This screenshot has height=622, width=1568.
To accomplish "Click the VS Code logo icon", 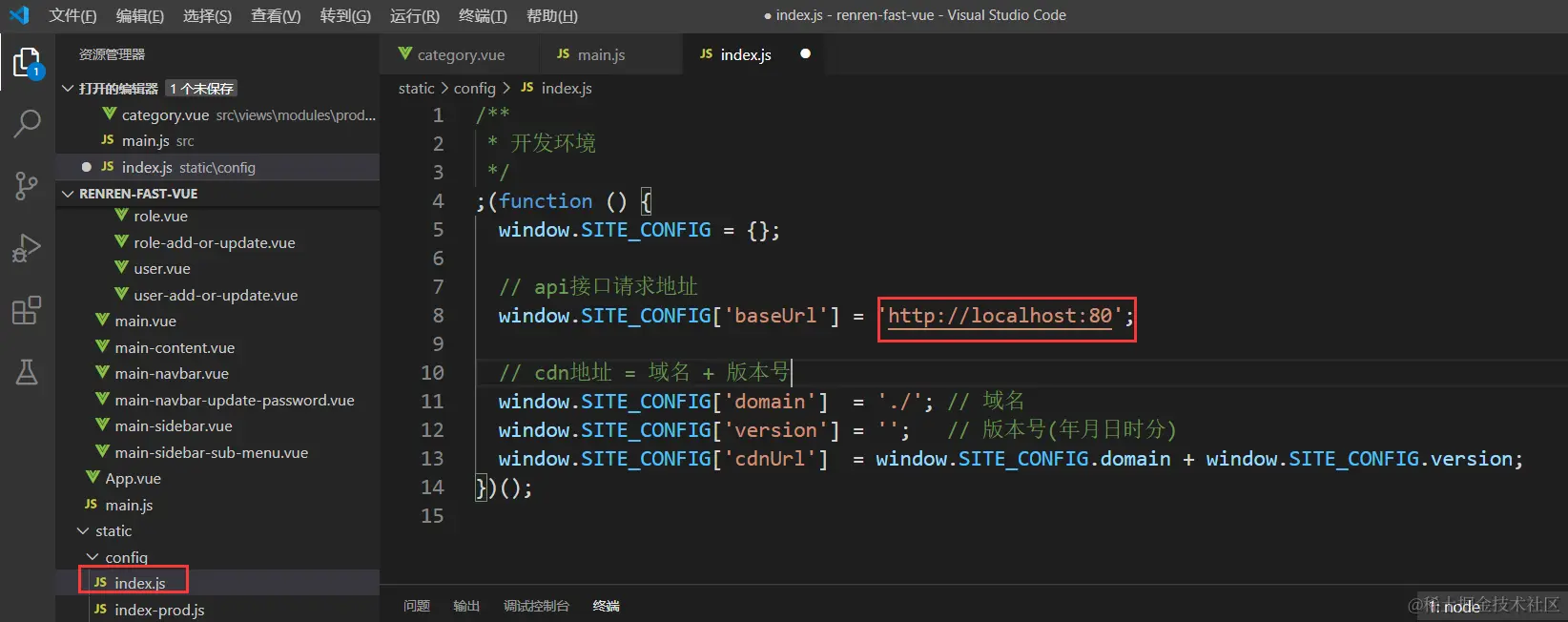I will pyautogui.click(x=19, y=15).
